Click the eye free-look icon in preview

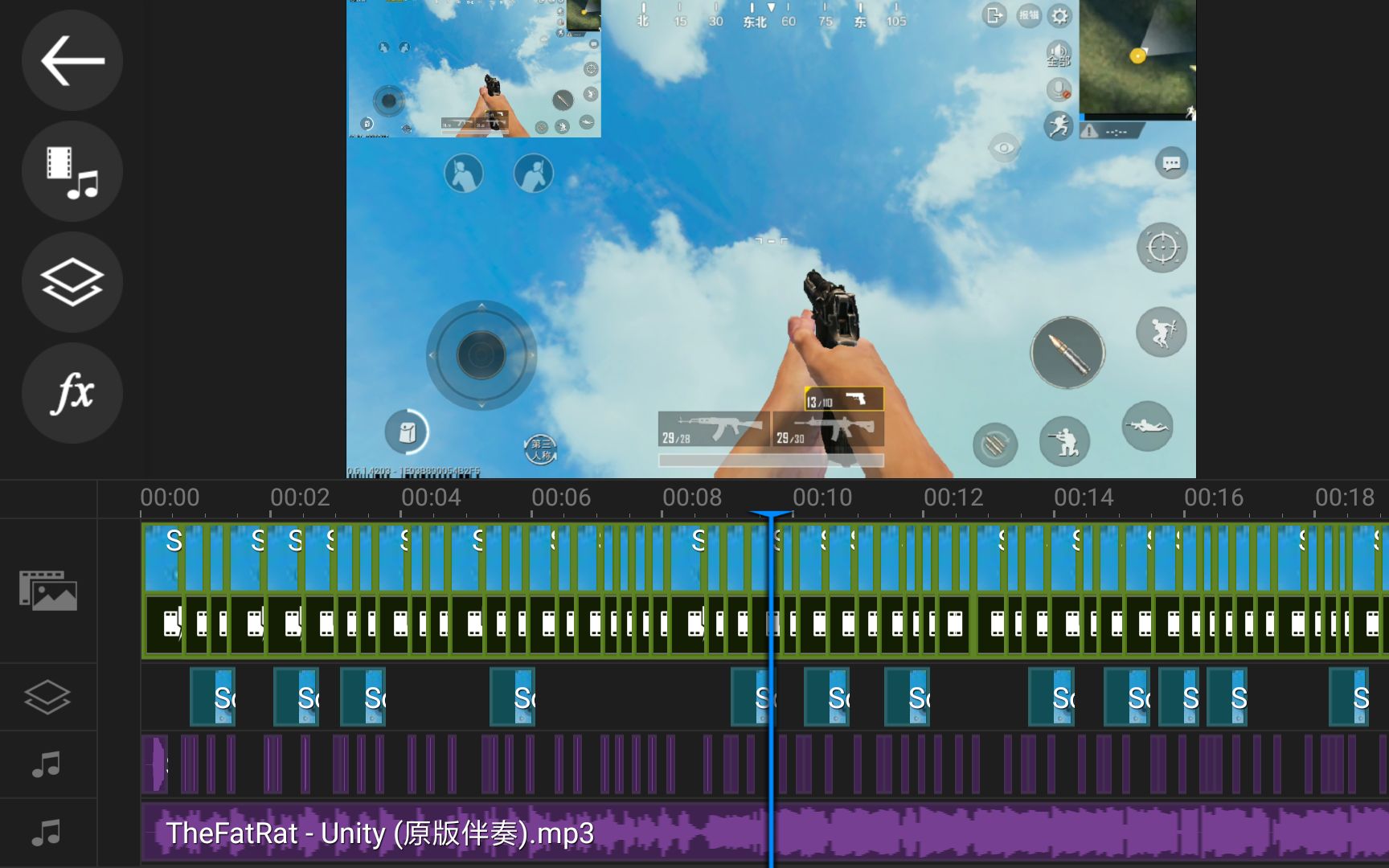pos(1004,148)
